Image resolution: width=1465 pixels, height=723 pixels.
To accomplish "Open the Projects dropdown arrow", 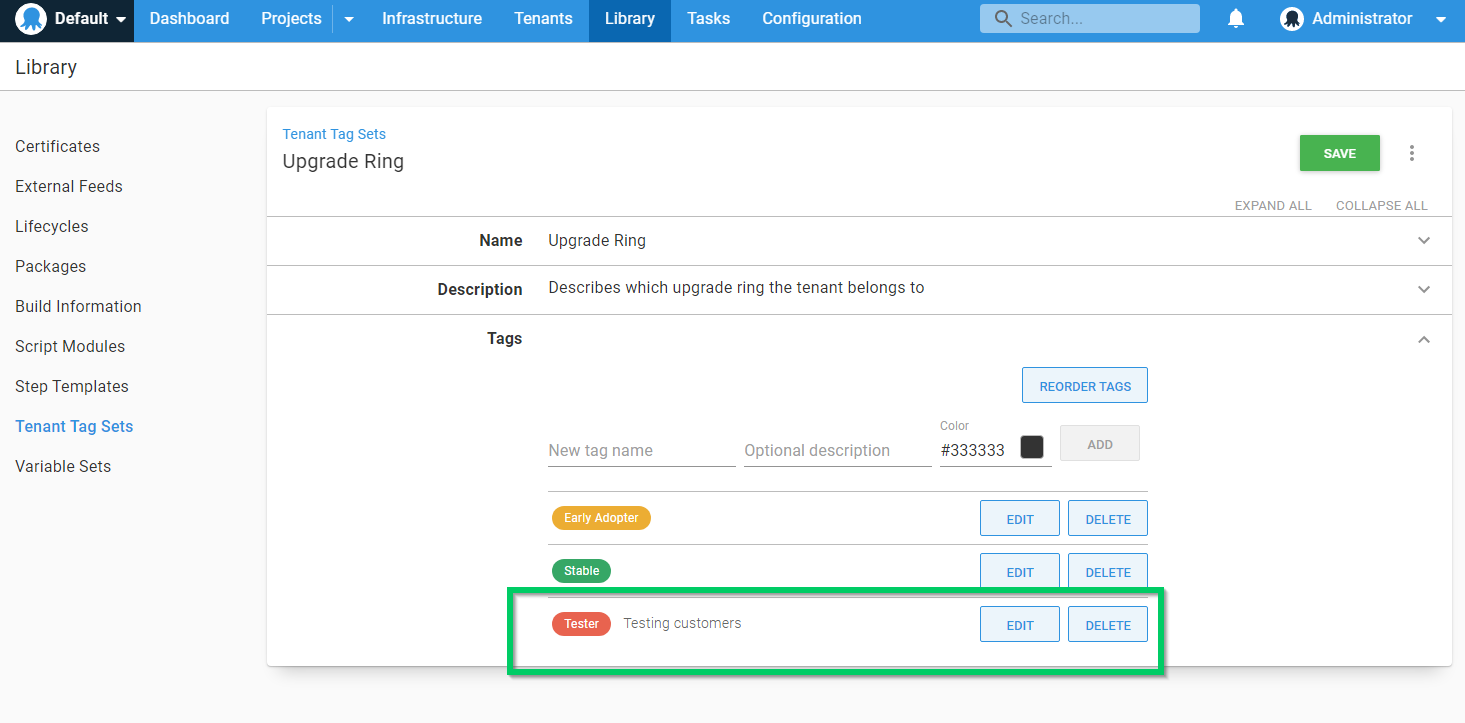I will tap(349, 19).
